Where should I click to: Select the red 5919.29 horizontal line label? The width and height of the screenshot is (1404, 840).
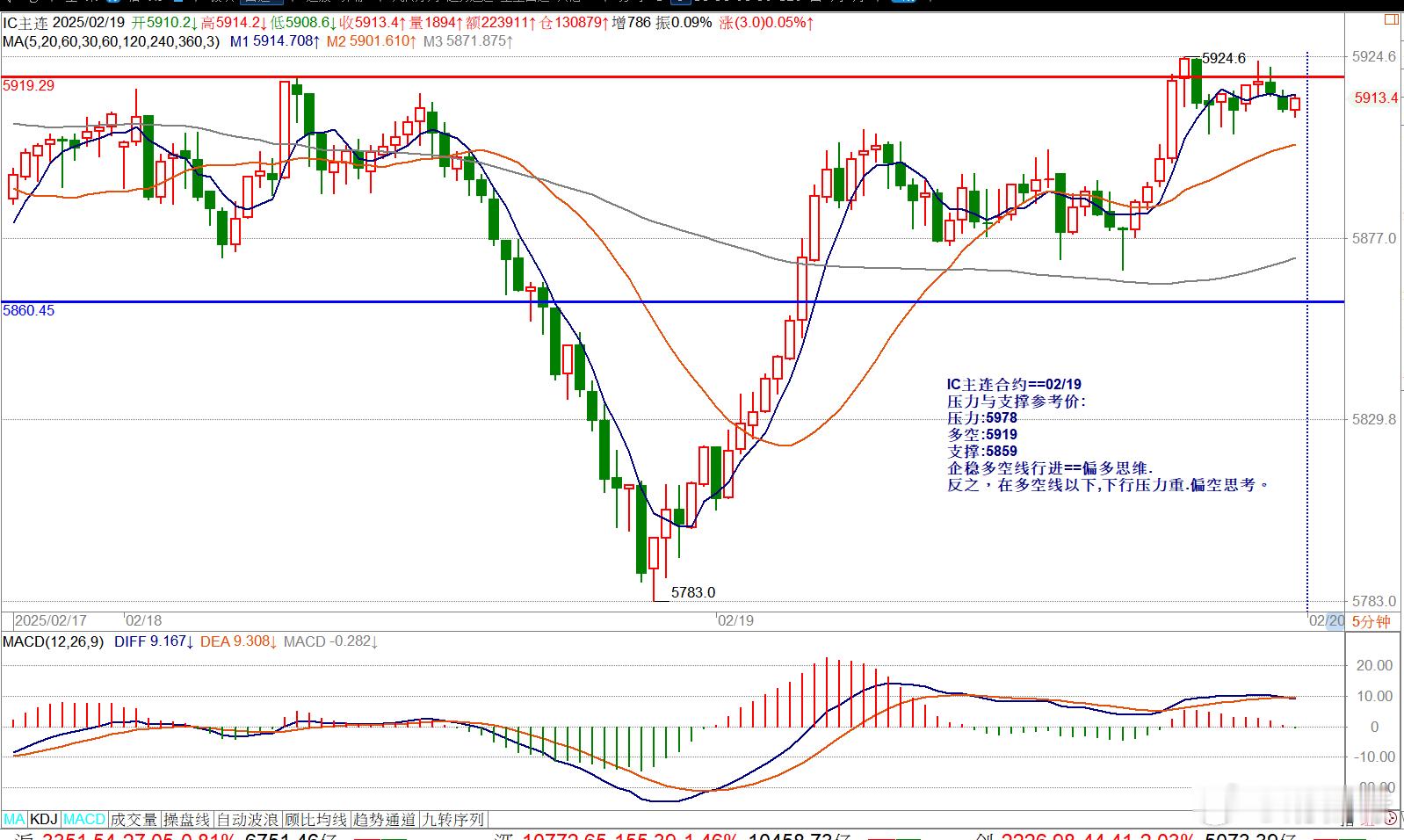[29, 85]
